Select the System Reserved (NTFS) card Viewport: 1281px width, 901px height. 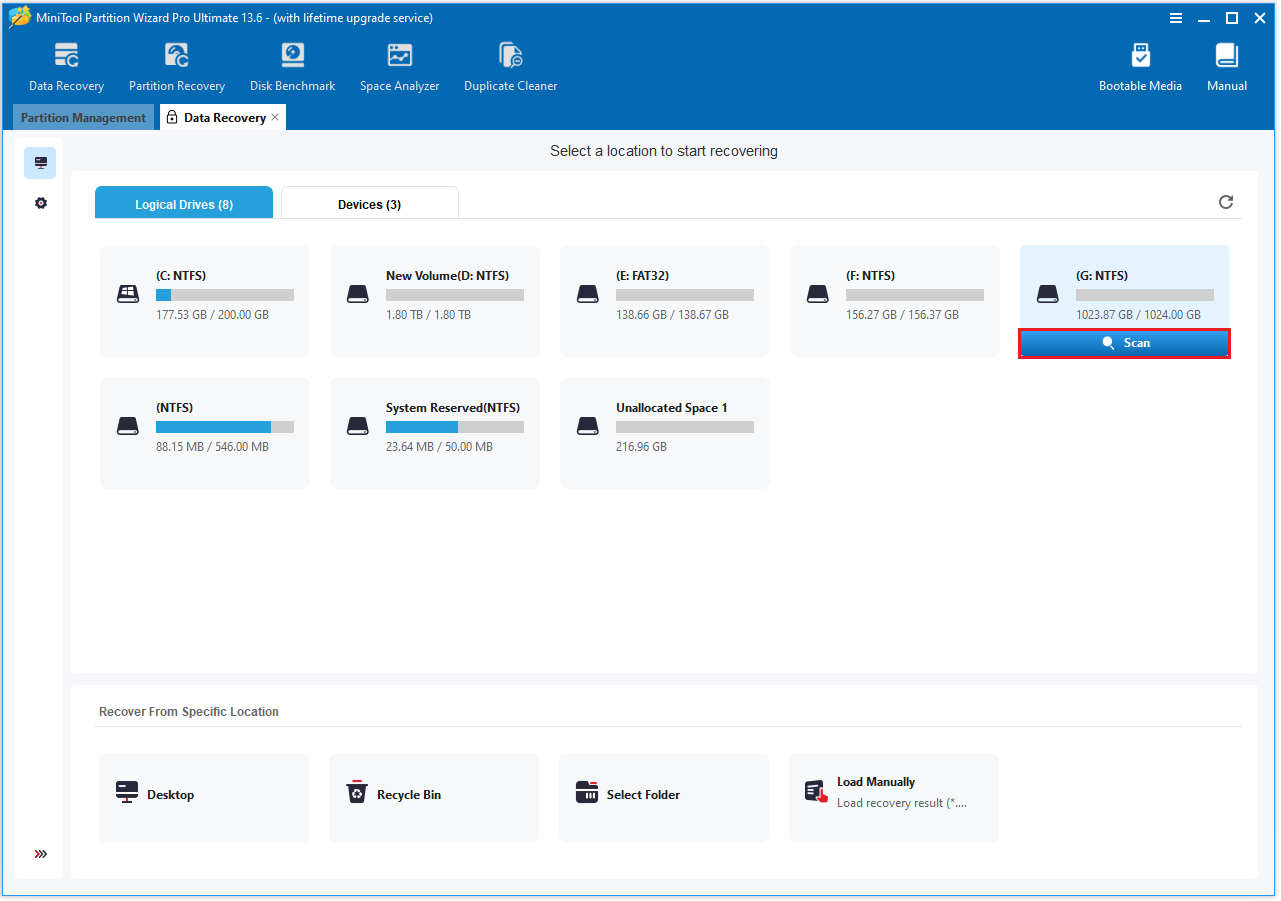435,433
